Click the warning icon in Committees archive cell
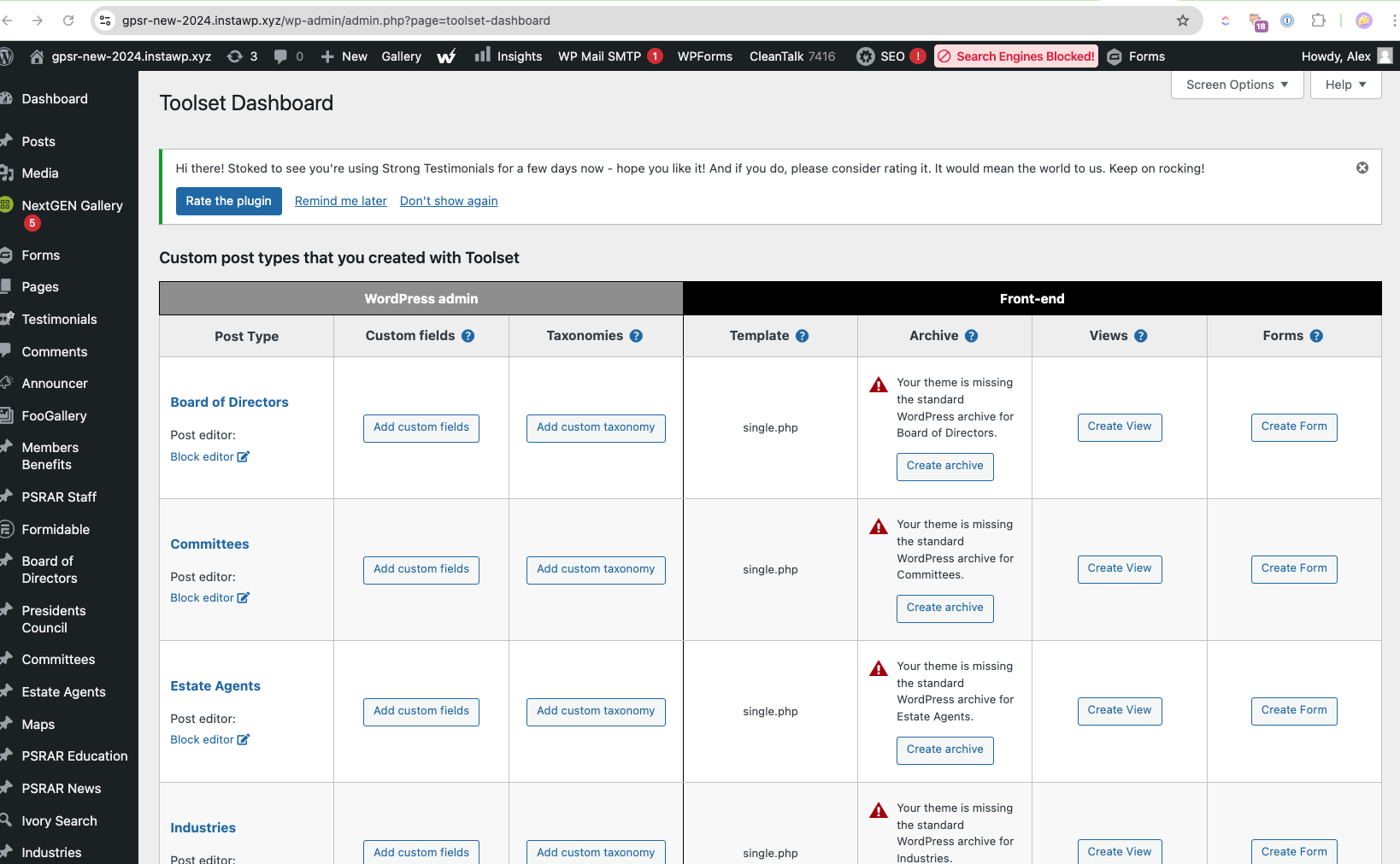This screenshot has height=864, width=1400. coord(879,526)
